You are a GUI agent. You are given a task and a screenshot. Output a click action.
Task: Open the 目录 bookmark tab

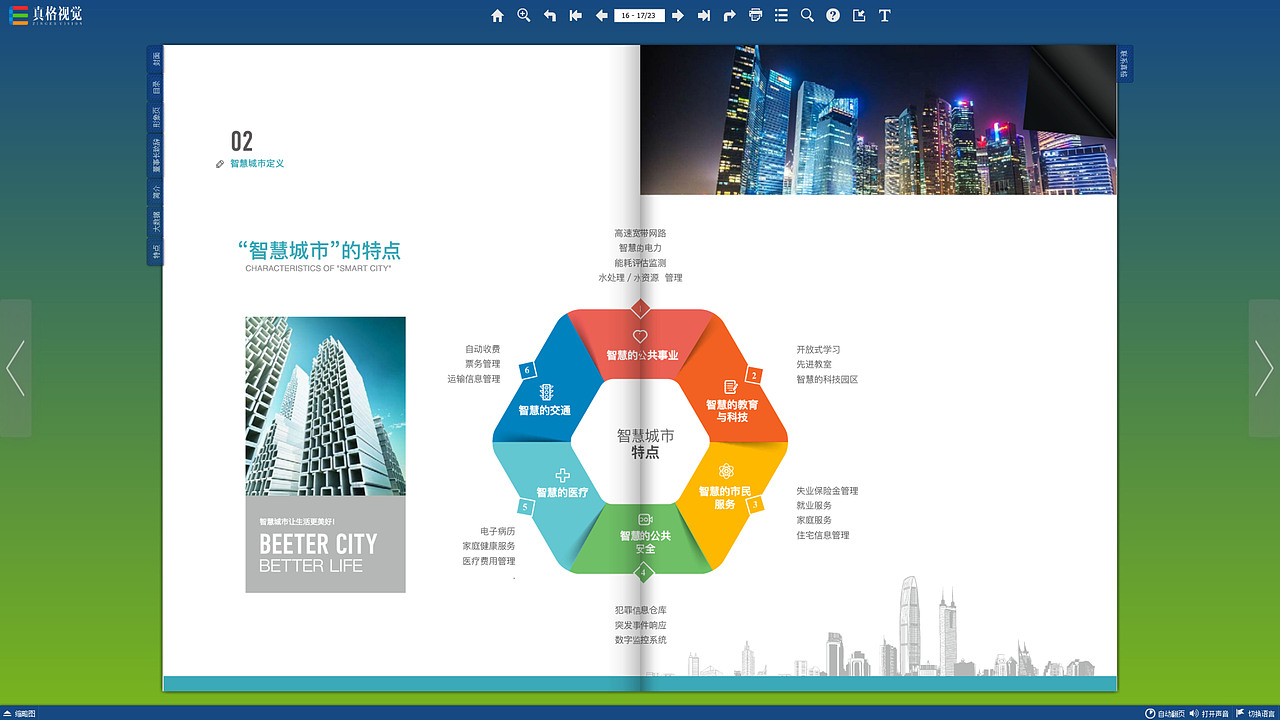point(155,87)
